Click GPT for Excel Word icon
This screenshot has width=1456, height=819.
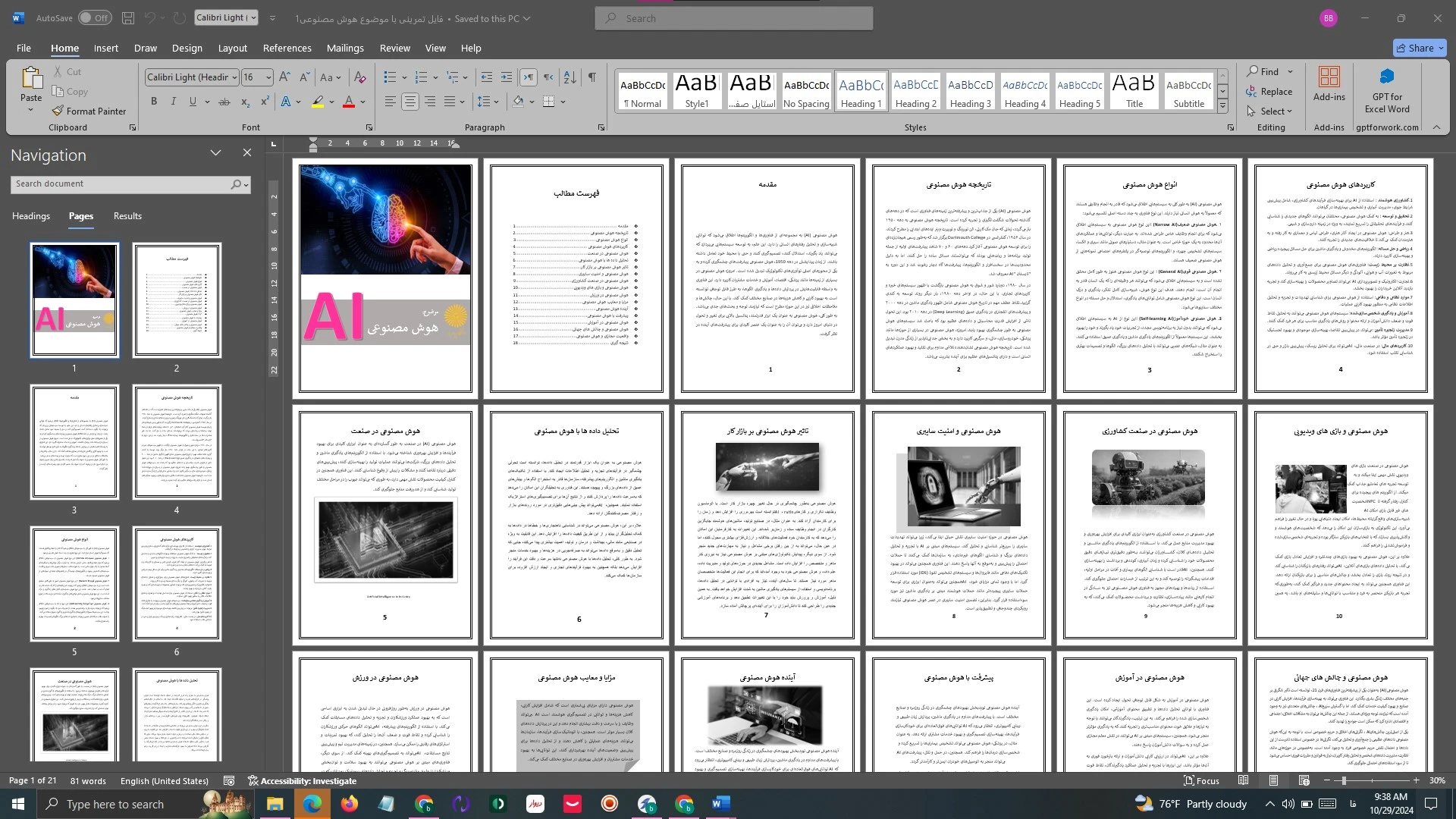pos(1386,77)
